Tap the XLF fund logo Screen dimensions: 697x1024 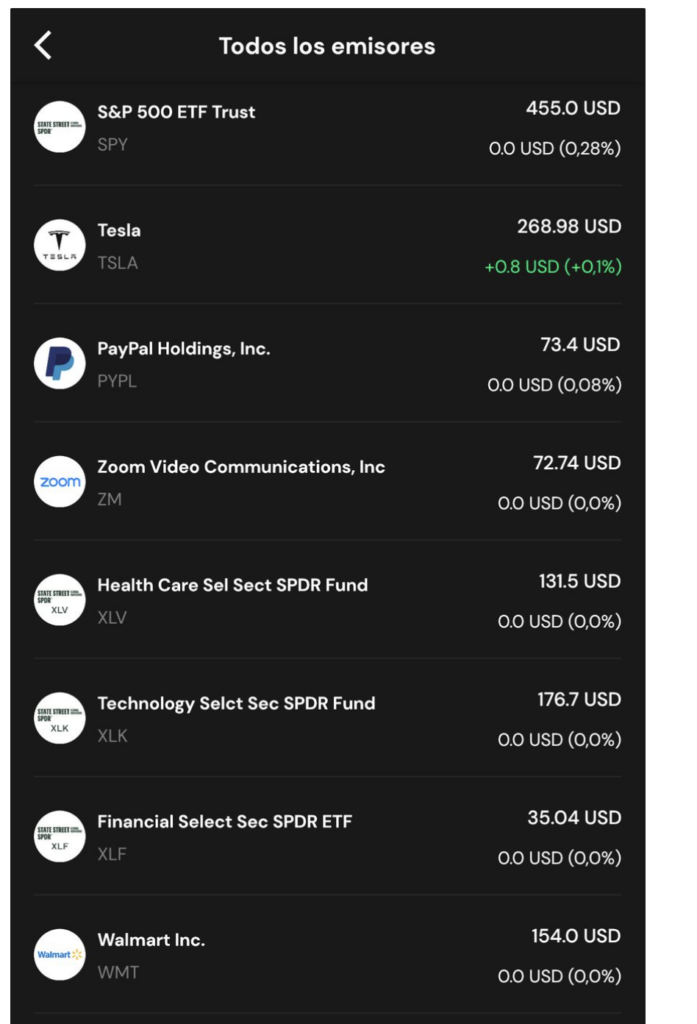59,836
